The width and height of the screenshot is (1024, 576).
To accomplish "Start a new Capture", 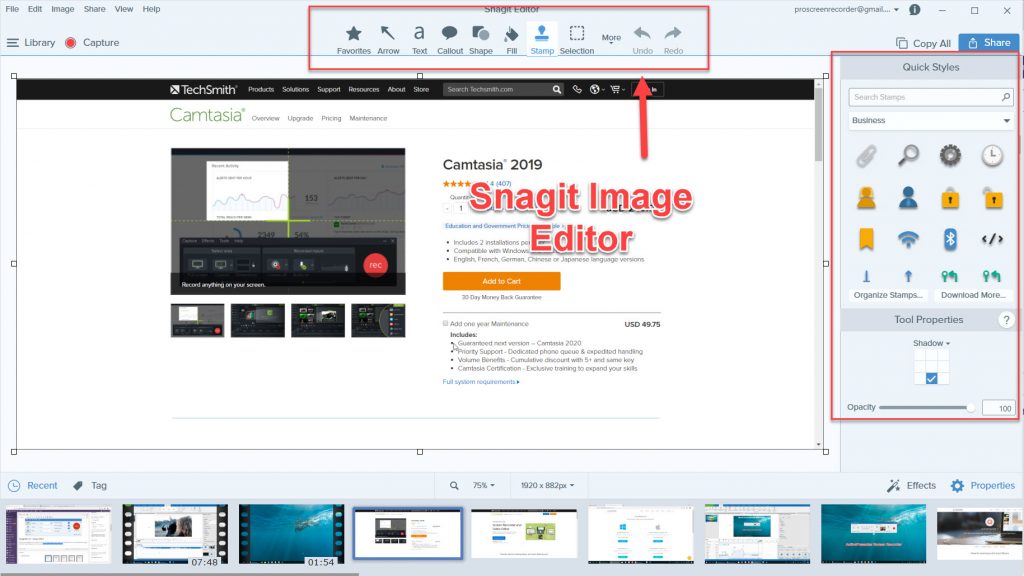I will pyautogui.click(x=92, y=42).
